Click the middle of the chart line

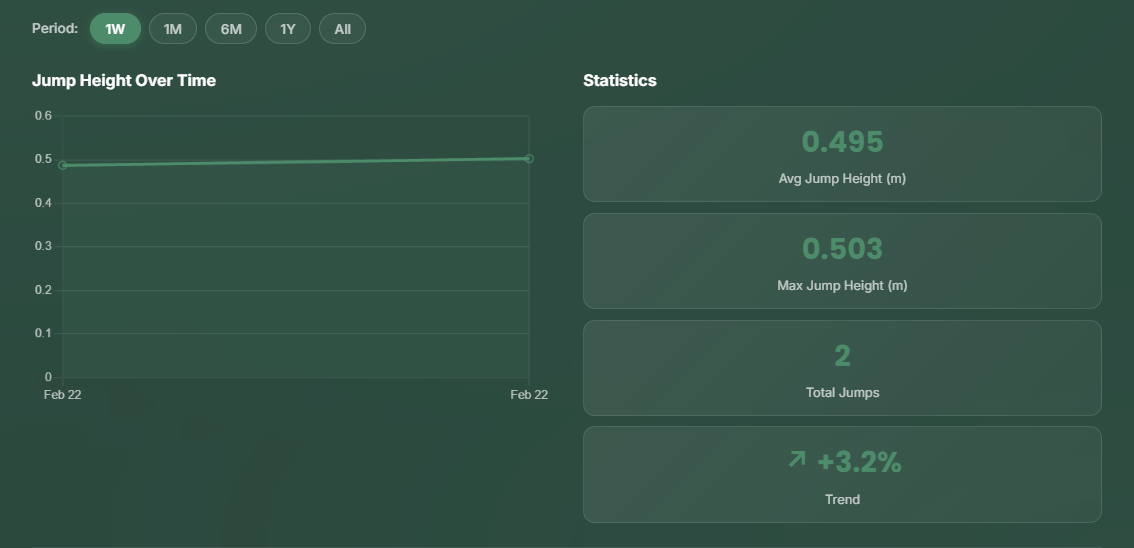click(x=296, y=161)
